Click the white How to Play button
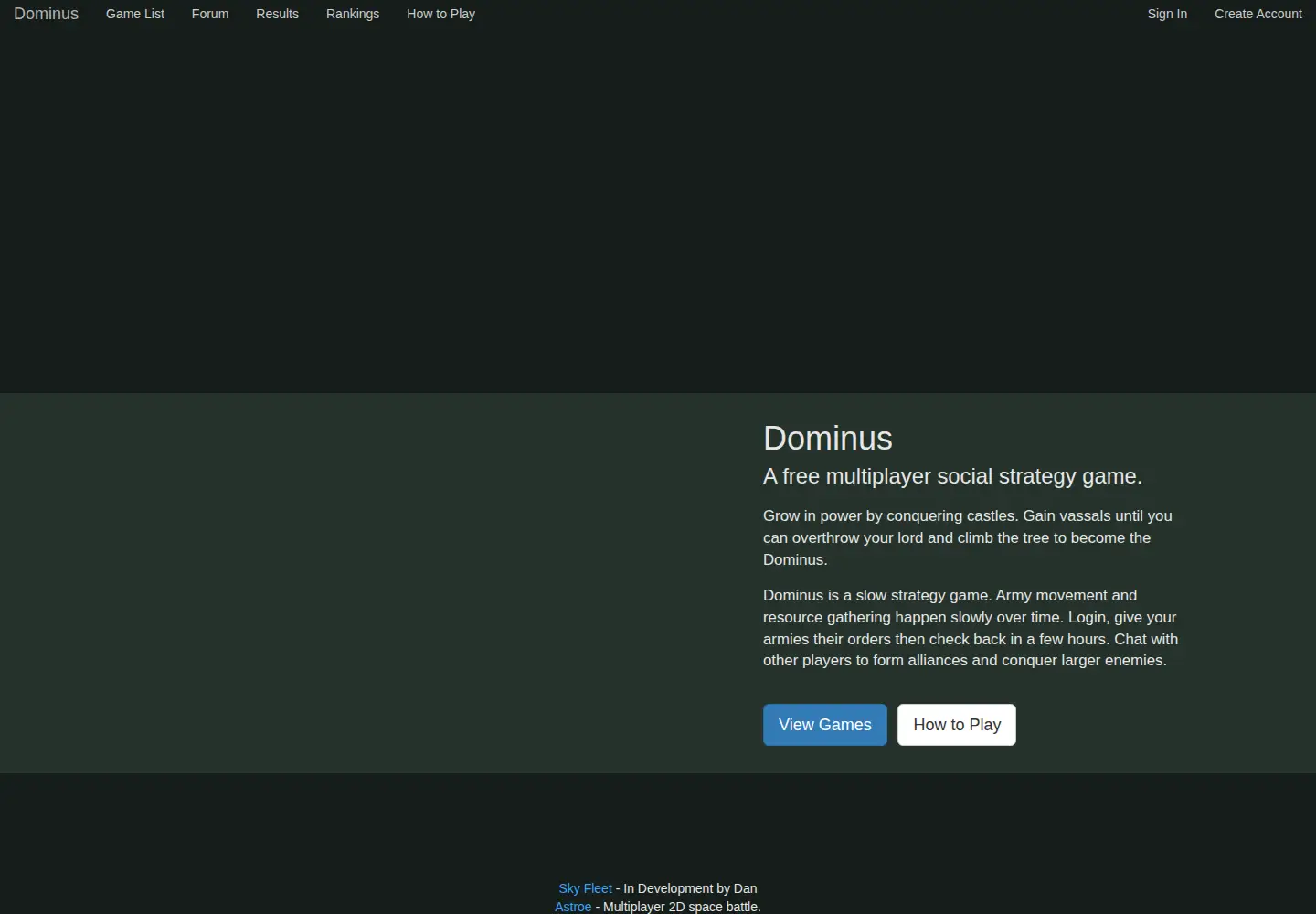 (957, 725)
